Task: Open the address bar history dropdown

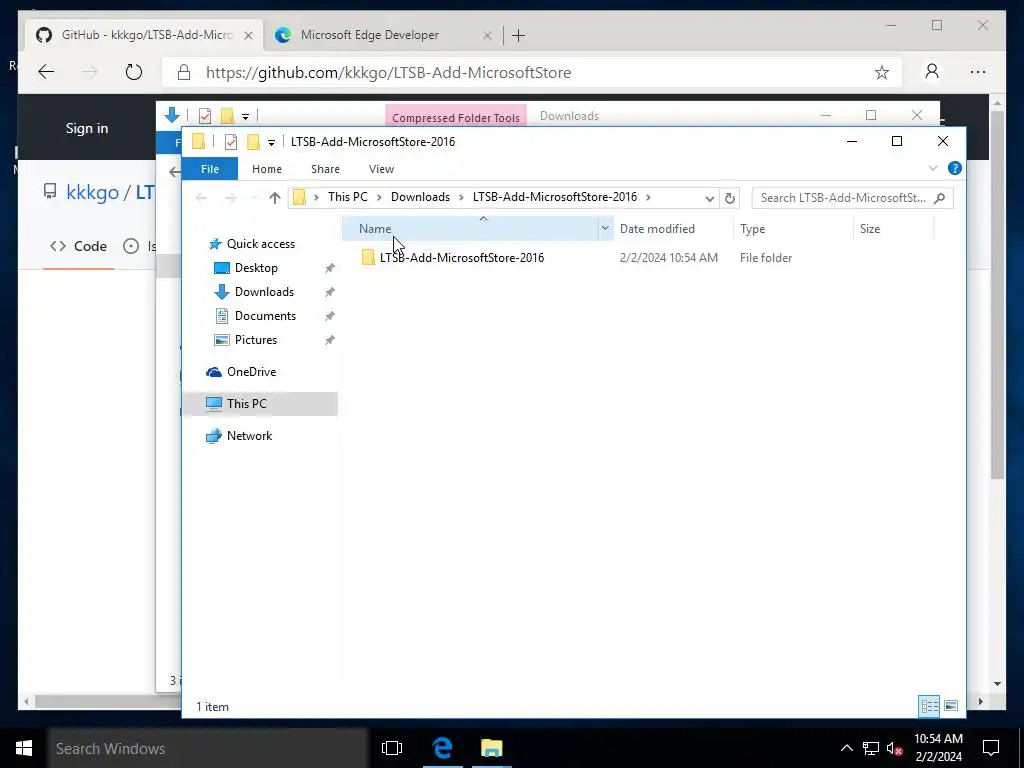Action: (x=709, y=198)
